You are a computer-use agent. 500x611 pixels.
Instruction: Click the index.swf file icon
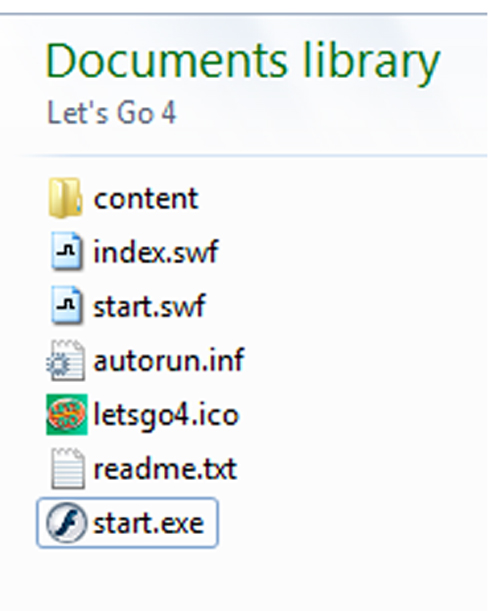point(66,251)
